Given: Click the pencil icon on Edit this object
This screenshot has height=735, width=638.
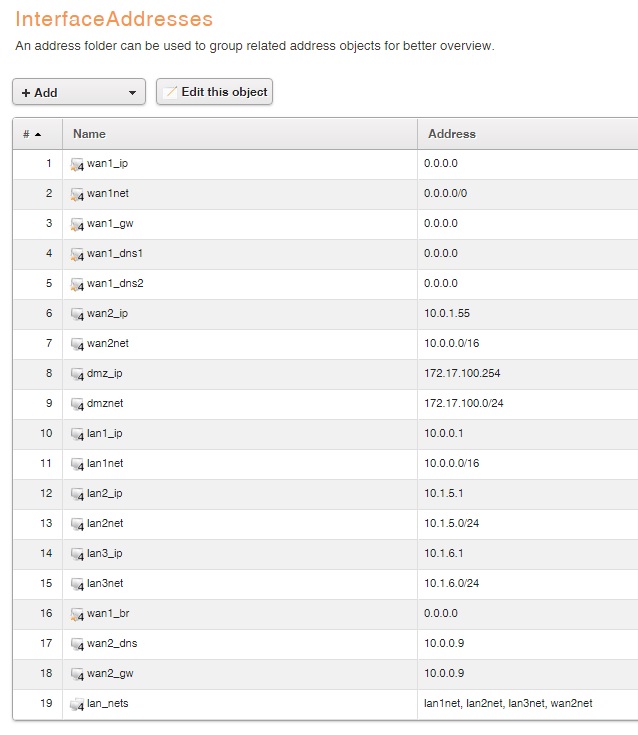Looking at the screenshot, I should click(x=170, y=92).
